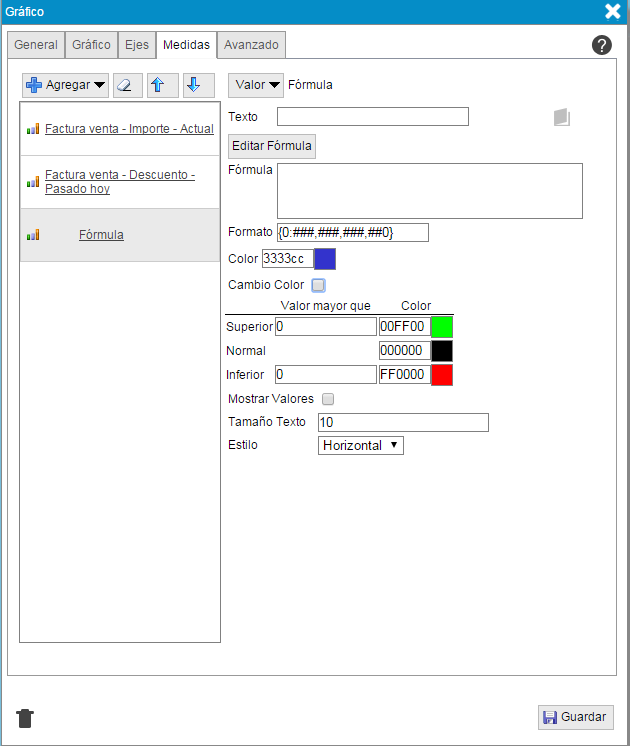Switch to the Ejes tab
630x746 pixels.
click(136, 45)
